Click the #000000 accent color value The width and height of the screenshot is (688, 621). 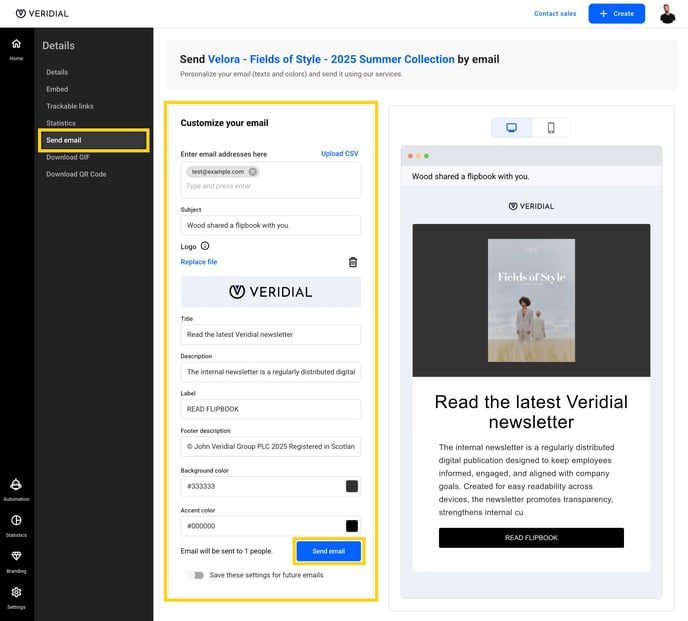pyautogui.click(x=201, y=526)
